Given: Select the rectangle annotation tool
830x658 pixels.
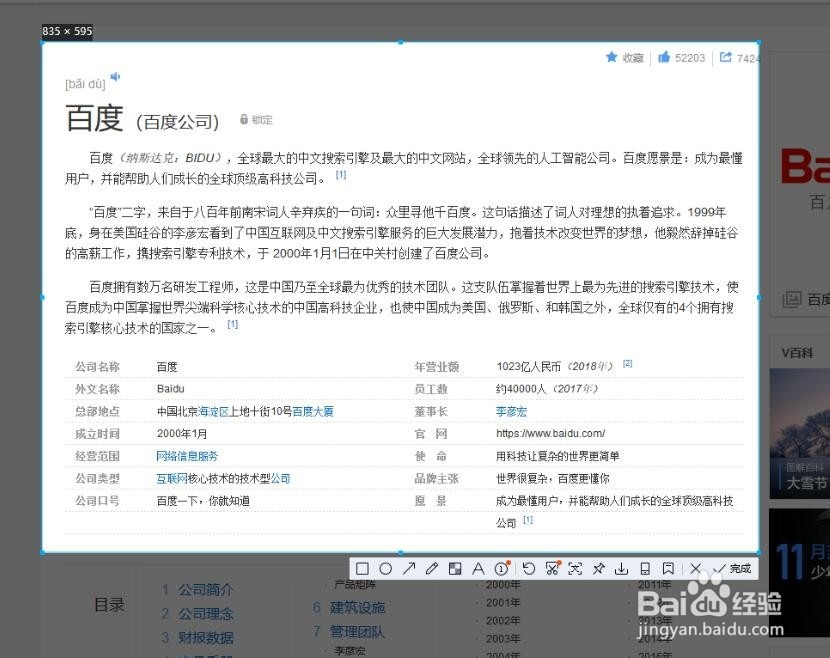Looking at the screenshot, I should (x=362, y=569).
